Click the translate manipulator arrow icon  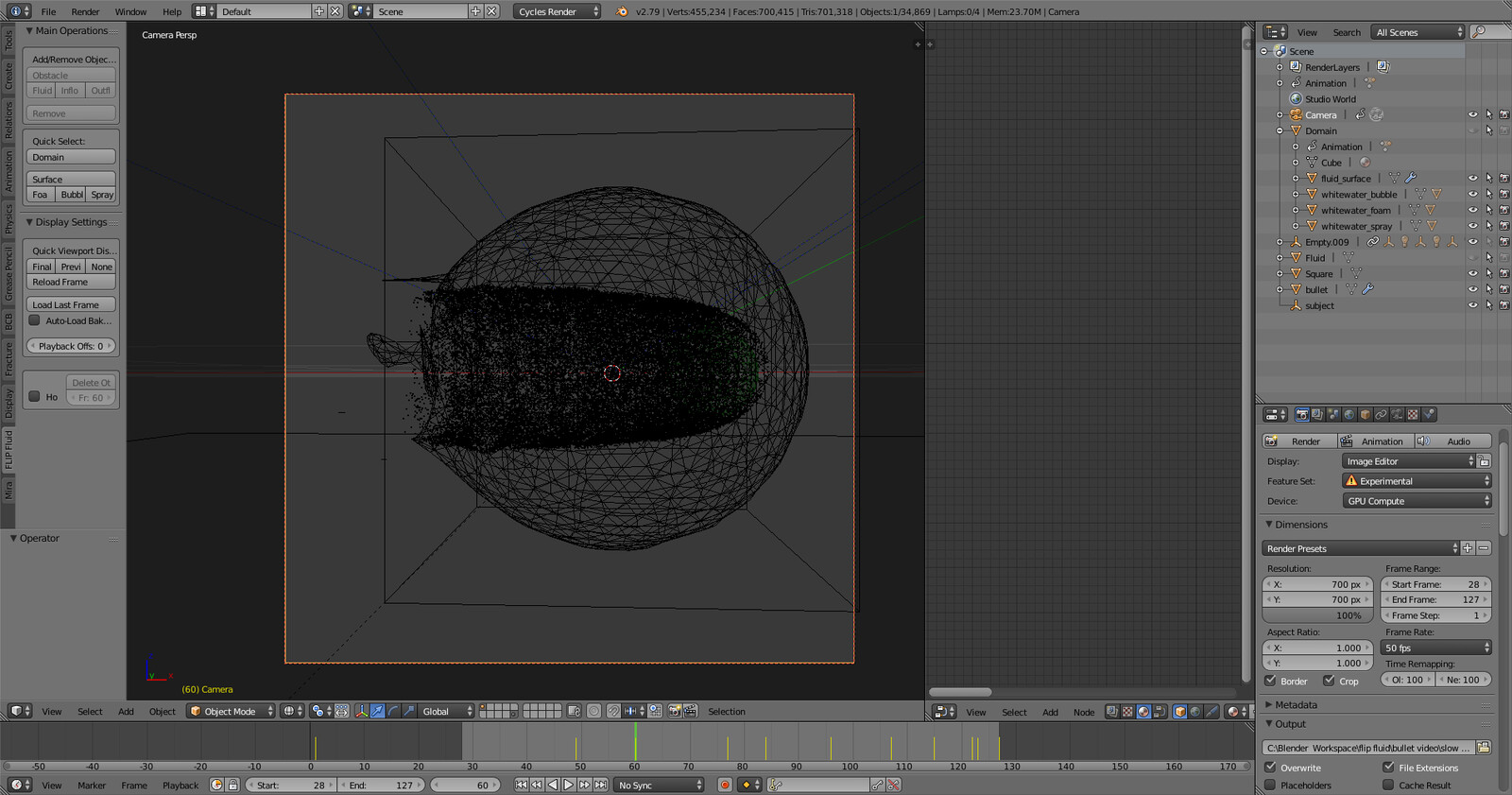click(378, 711)
